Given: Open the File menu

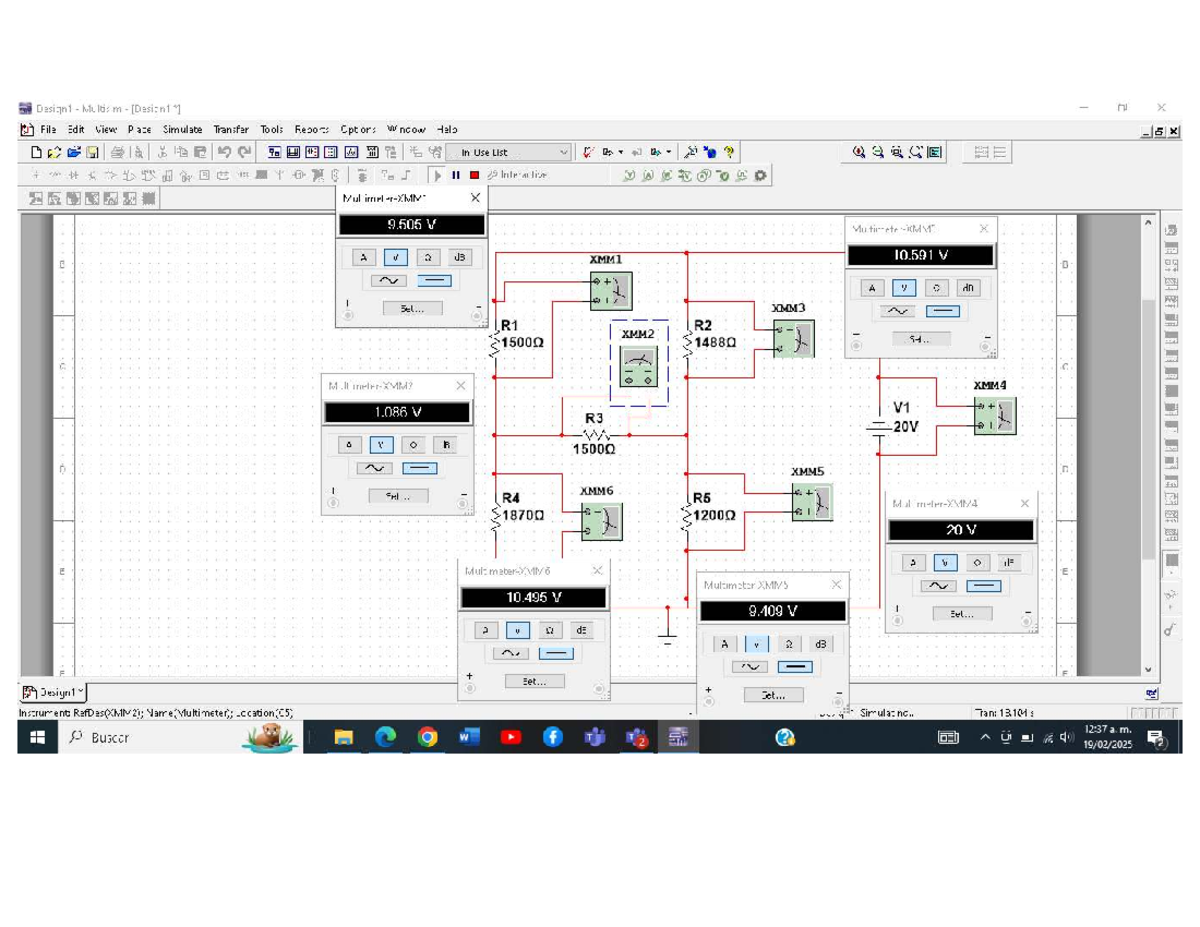Looking at the screenshot, I should [x=48, y=129].
